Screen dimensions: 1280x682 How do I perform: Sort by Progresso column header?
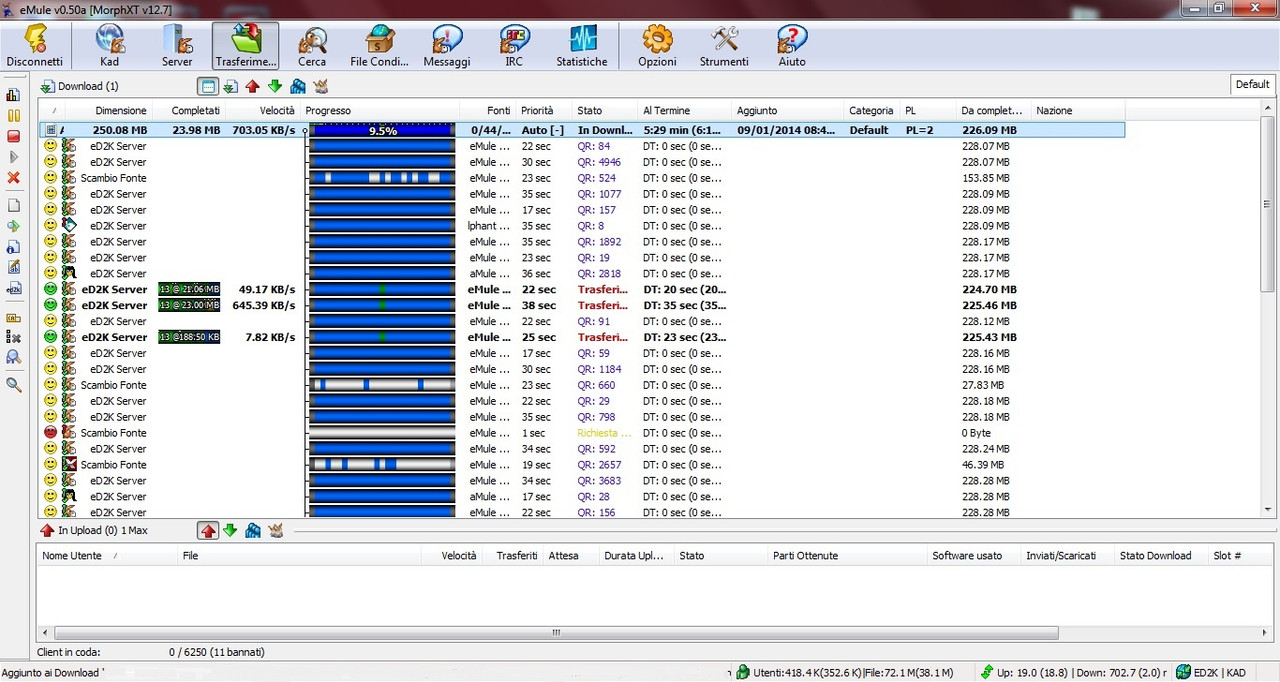tap(380, 111)
